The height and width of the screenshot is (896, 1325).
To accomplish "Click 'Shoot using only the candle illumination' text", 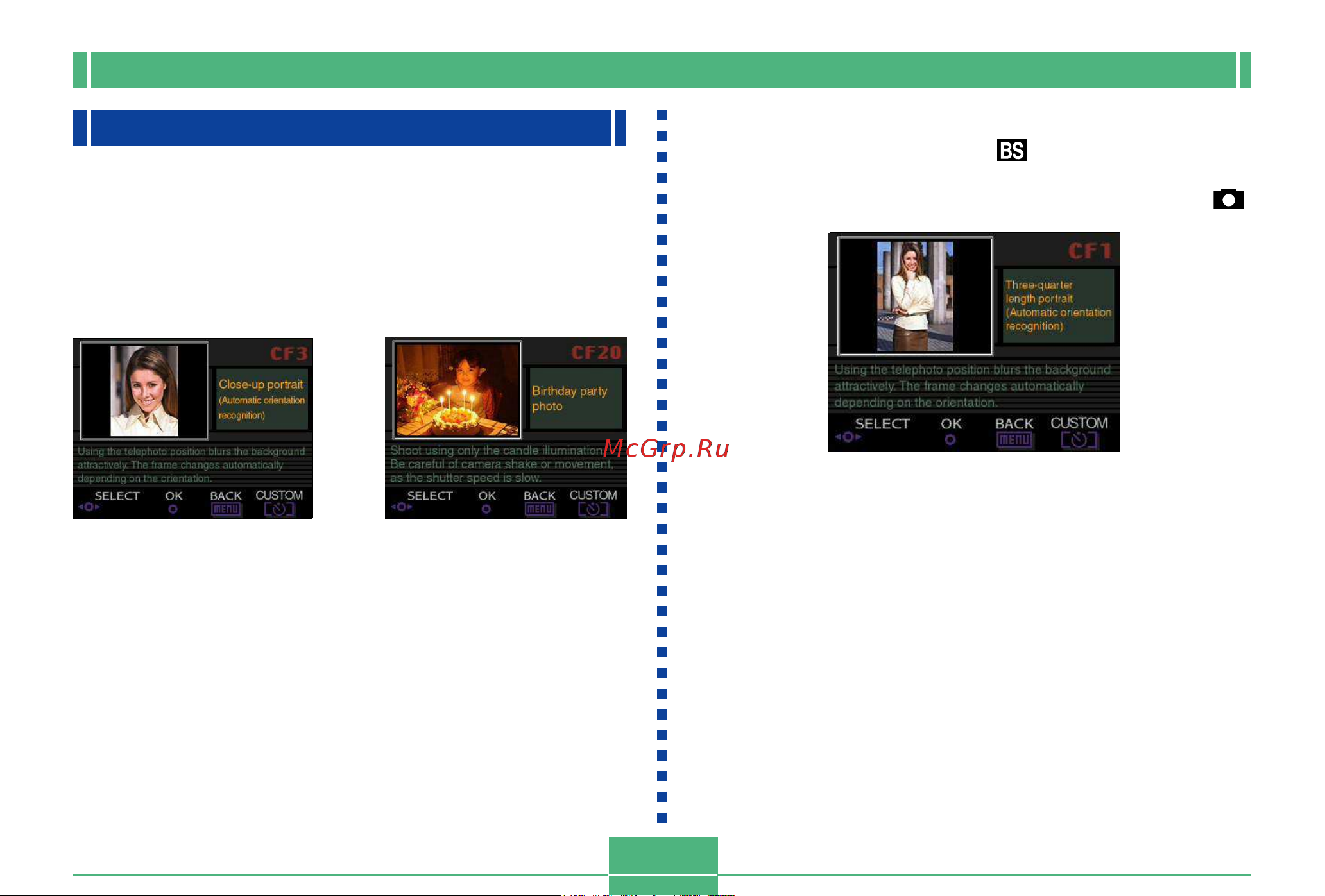I will pyautogui.click(x=497, y=450).
